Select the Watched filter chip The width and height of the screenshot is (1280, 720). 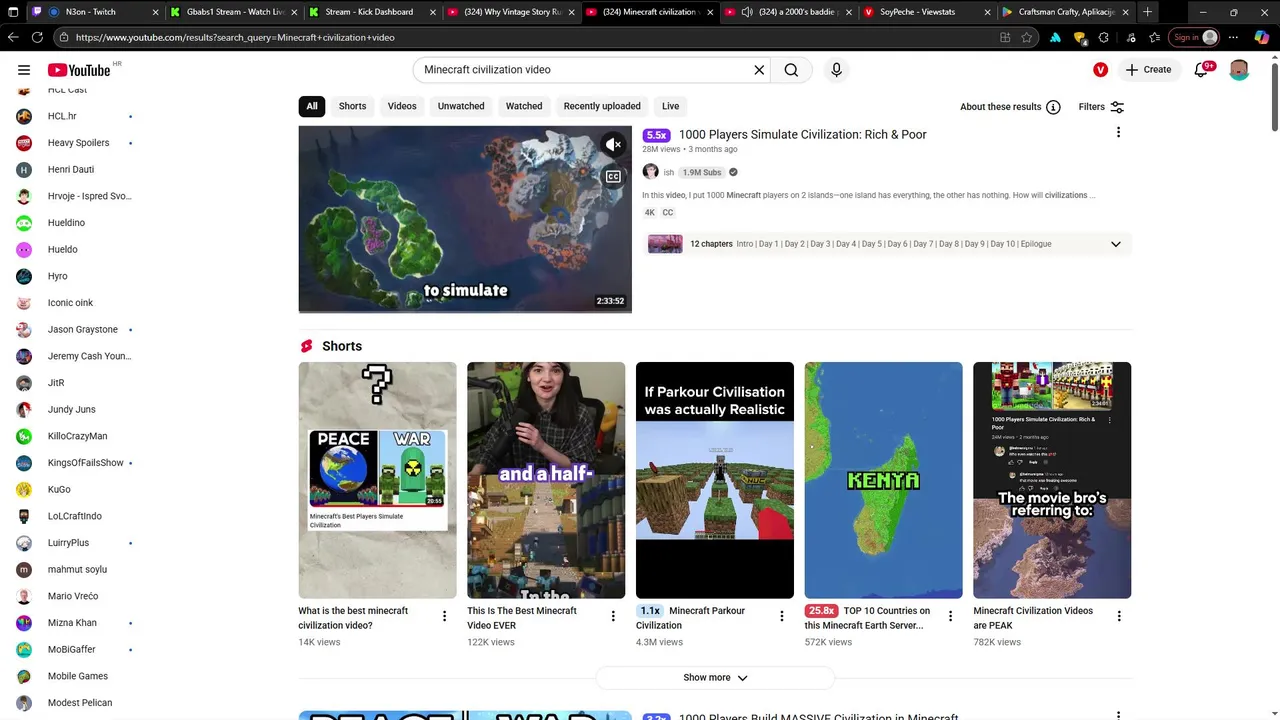coord(524,106)
